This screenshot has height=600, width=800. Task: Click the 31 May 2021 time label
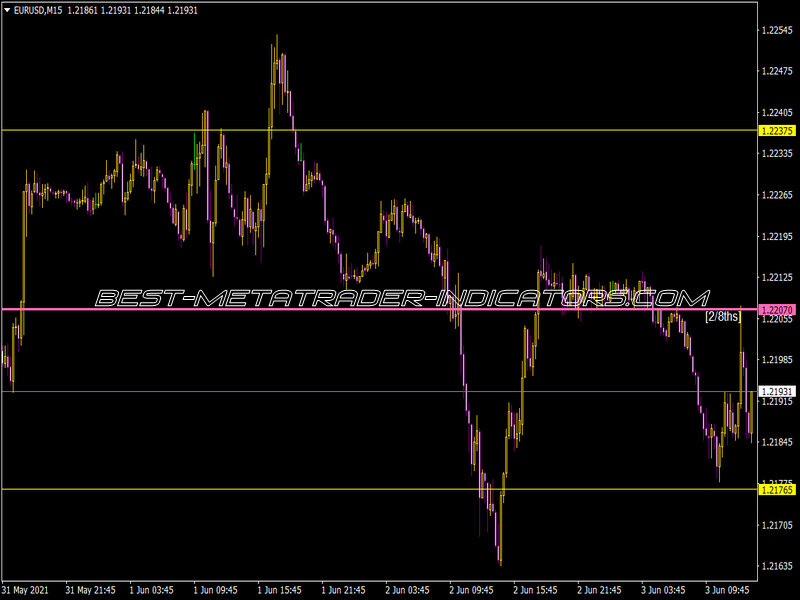pos(26,590)
